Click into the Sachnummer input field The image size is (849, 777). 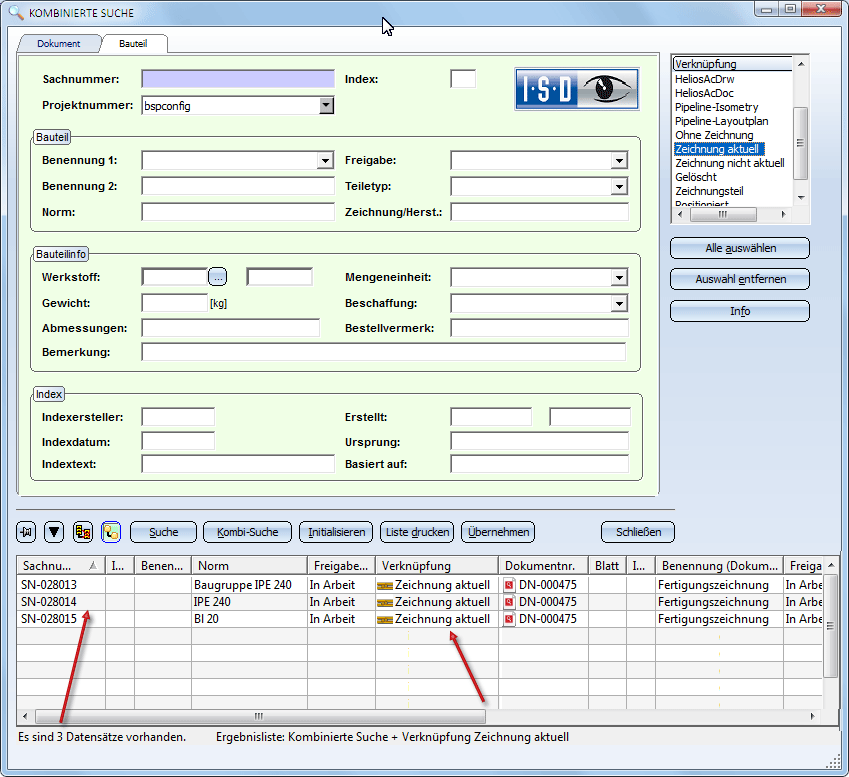click(x=238, y=79)
